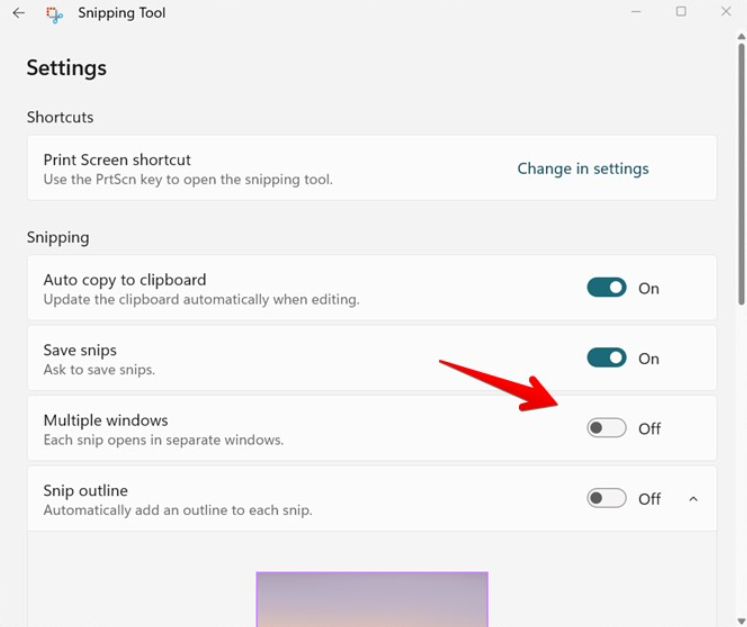This screenshot has height=627, width=747.
Task: Click the Multiple windows label
Action: pyautogui.click(x=106, y=420)
